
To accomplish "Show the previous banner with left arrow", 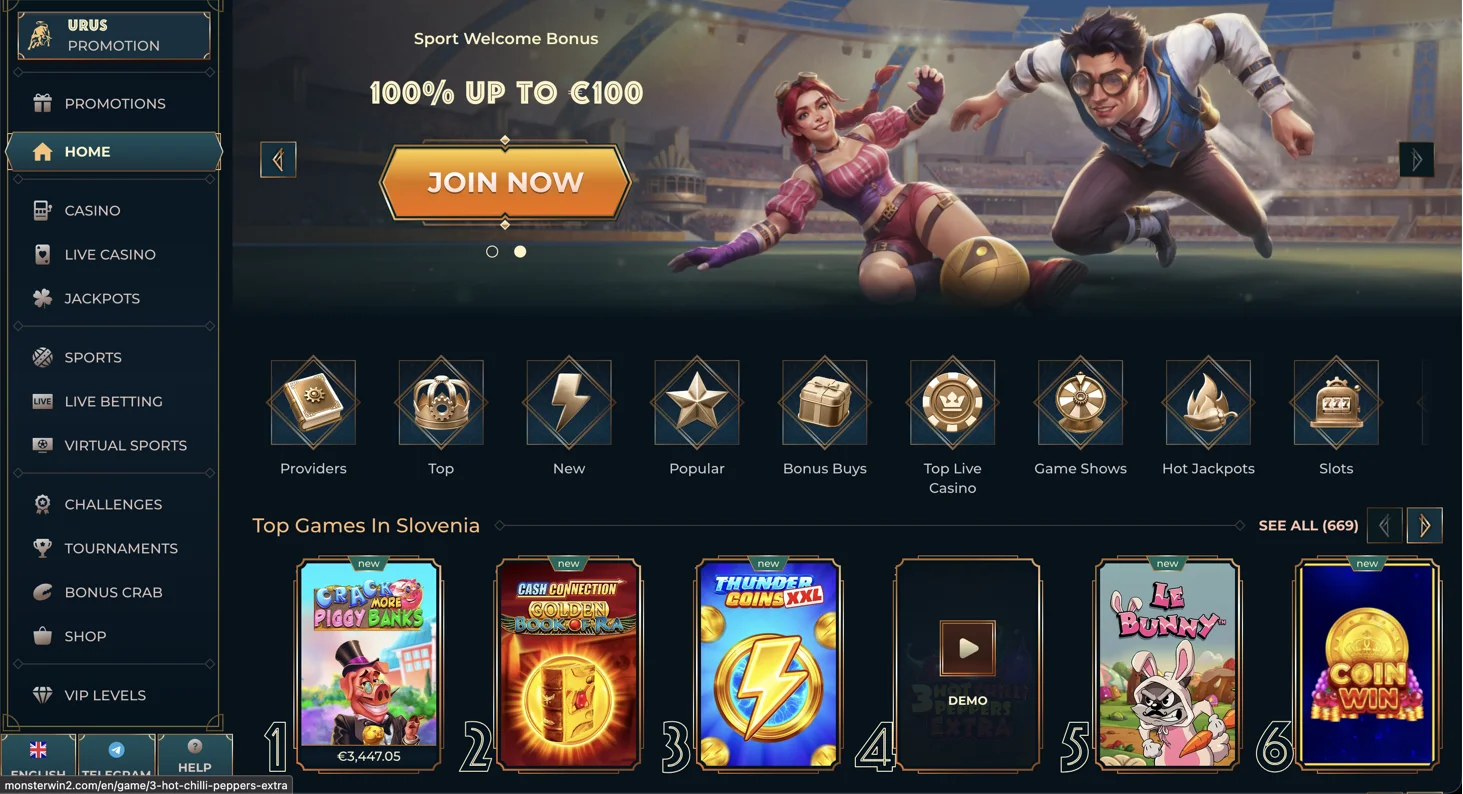I will click(x=278, y=160).
